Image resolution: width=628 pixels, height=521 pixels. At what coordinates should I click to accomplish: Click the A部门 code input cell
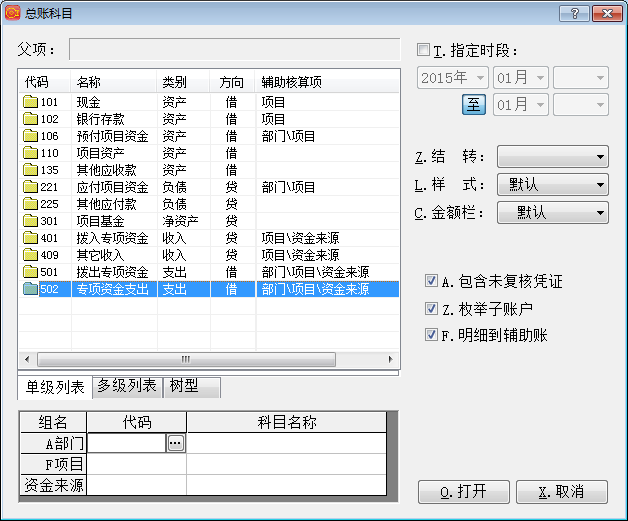[x=127, y=443]
